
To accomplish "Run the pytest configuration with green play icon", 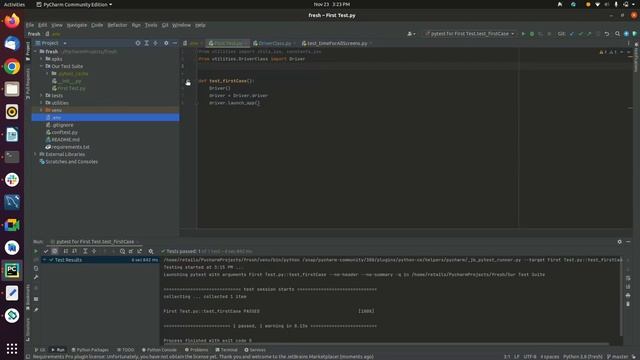I will tap(523, 34).
